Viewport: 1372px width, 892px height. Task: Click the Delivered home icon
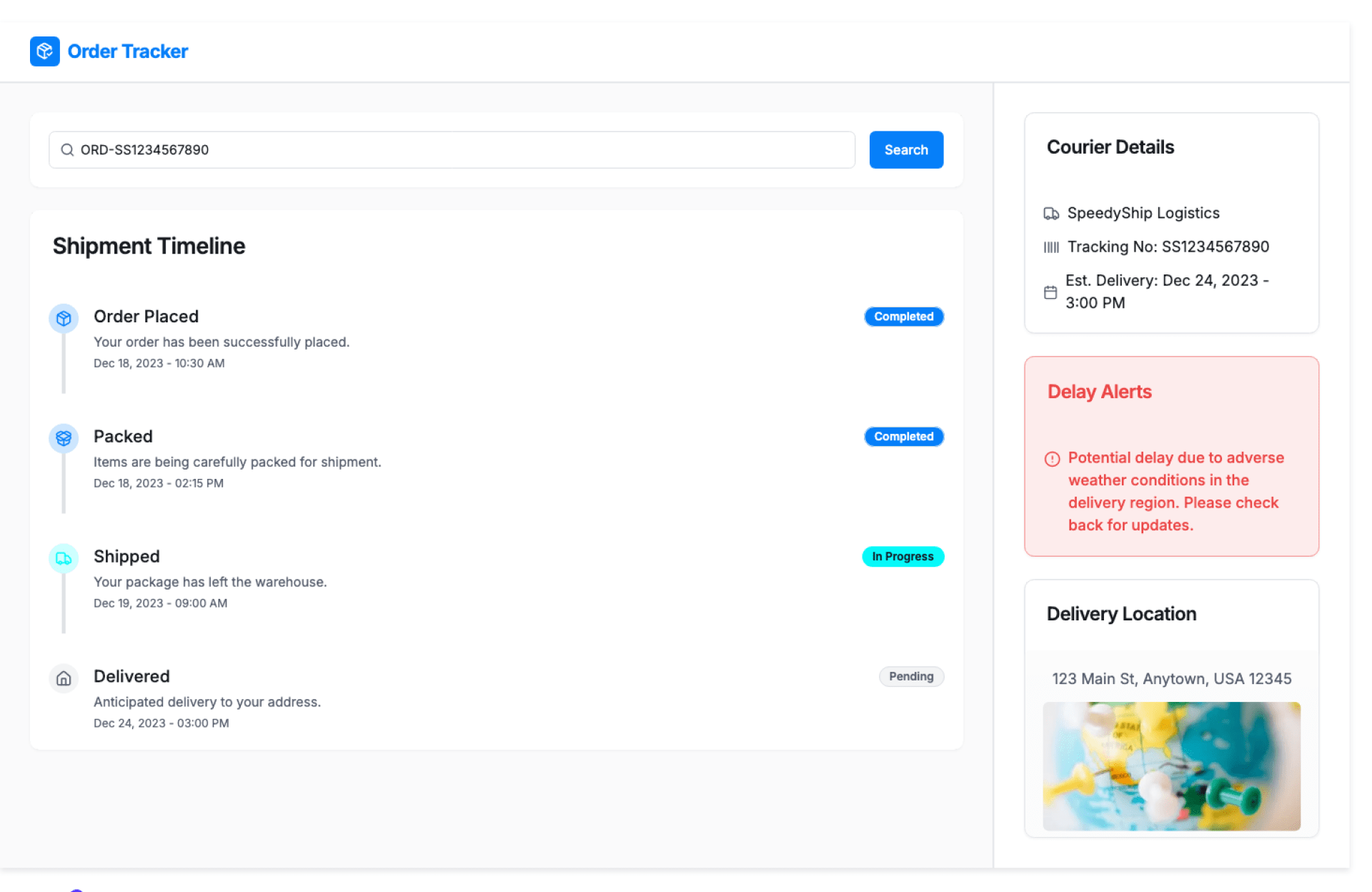64,678
